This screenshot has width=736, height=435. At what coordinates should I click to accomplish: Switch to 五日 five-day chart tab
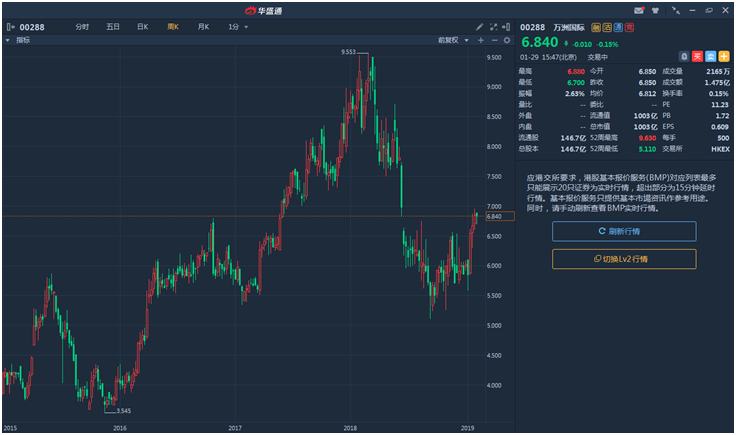pyautogui.click(x=113, y=27)
